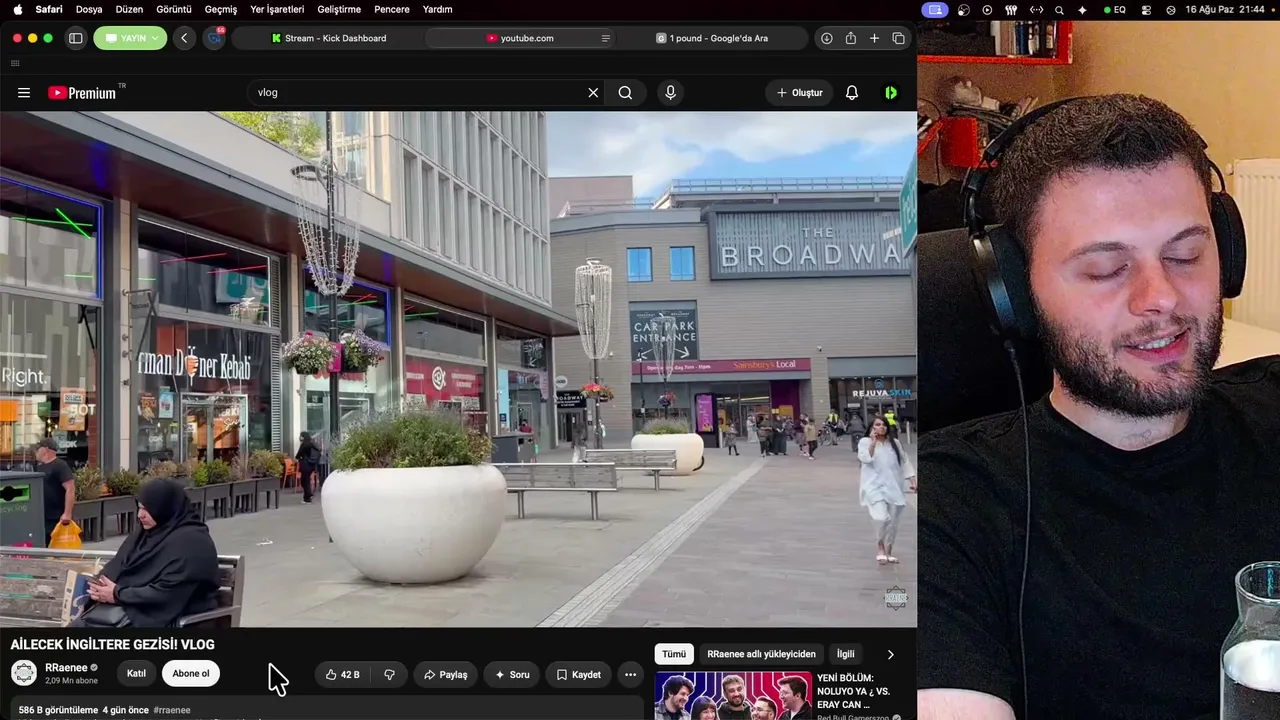Image resolution: width=1280 pixels, height=720 pixels.
Task: Open the Görüntü menu
Action: [174, 9]
